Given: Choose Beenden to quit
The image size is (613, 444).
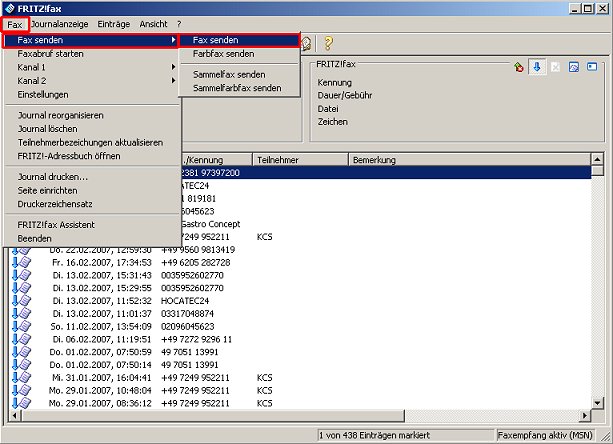Looking at the screenshot, I should 91,238.
